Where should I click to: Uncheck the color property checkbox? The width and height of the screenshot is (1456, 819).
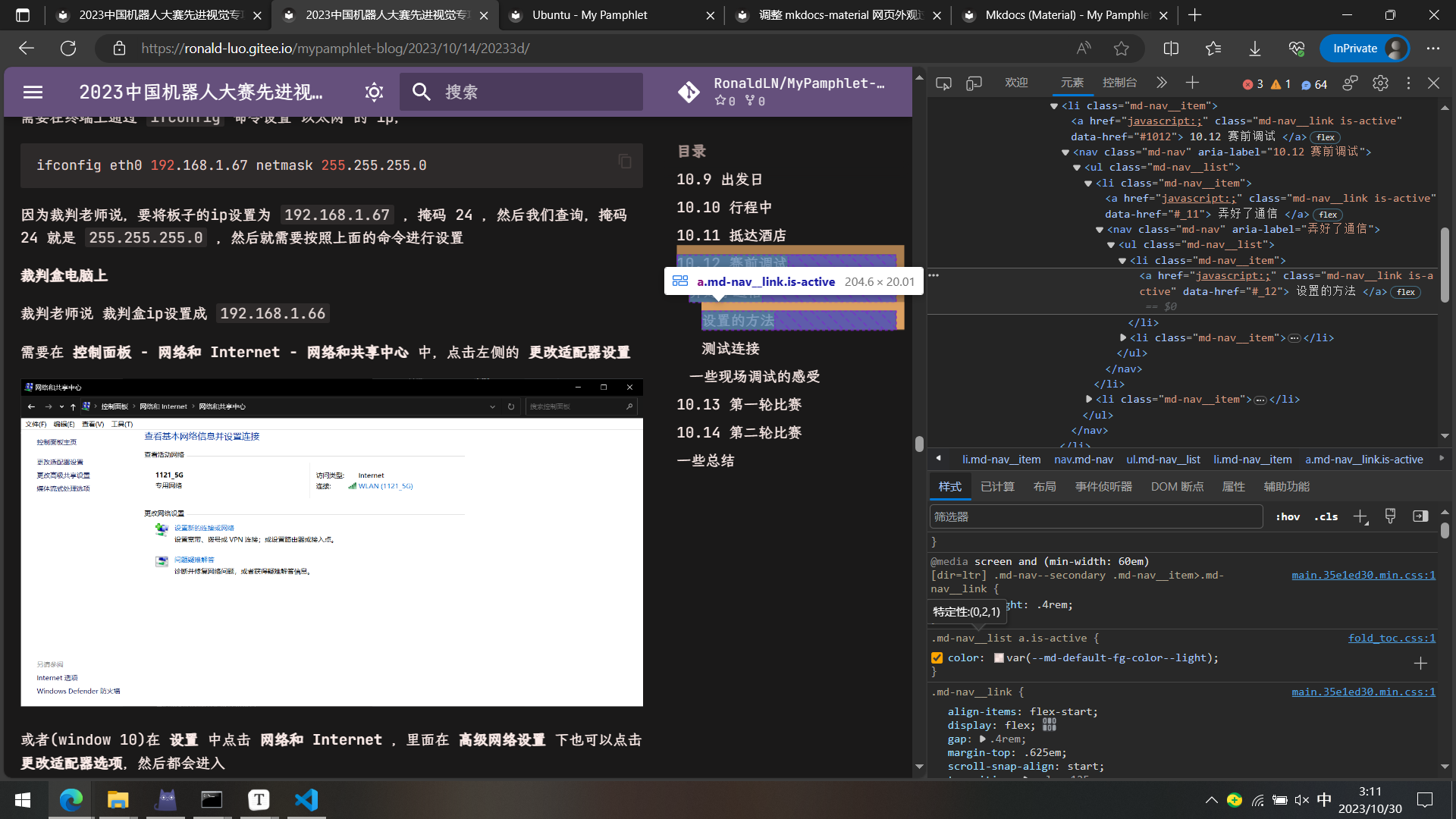(937, 657)
